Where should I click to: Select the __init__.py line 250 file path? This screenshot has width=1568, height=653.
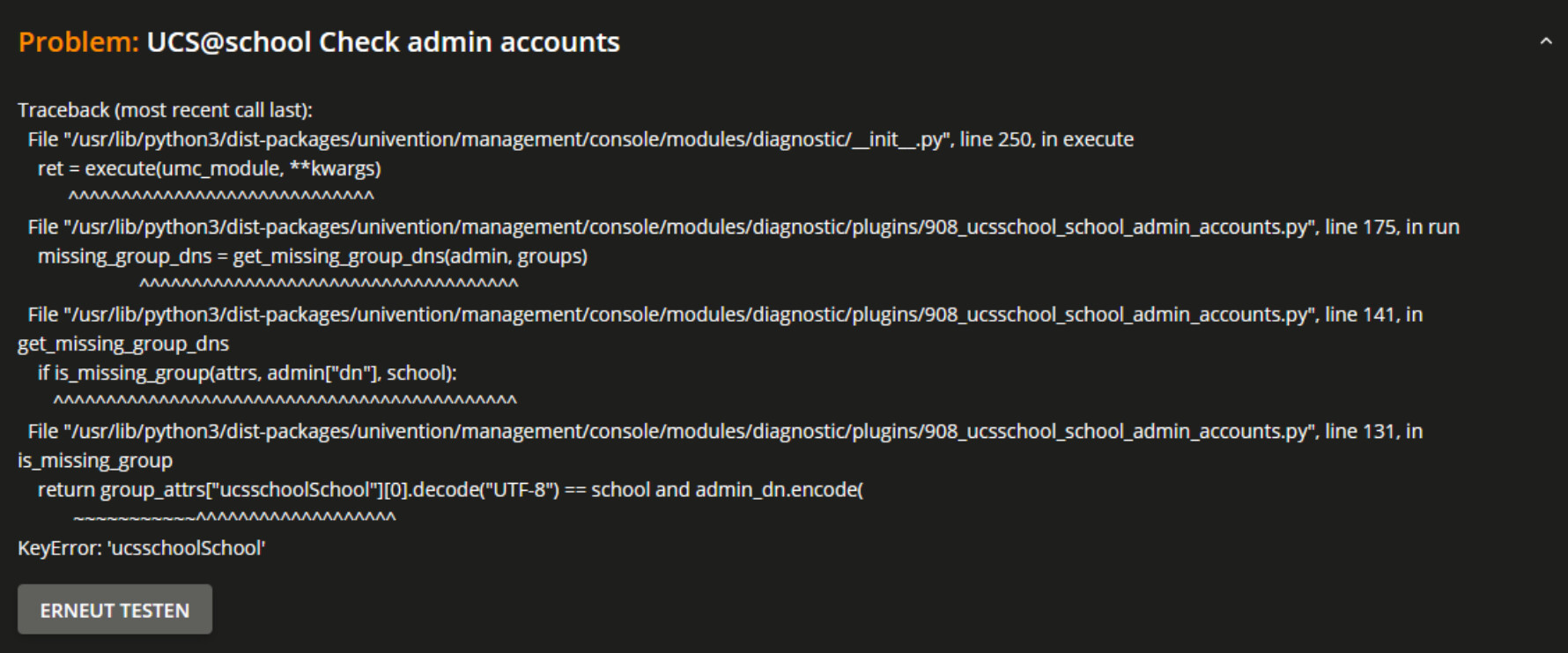(x=581, y=139)
